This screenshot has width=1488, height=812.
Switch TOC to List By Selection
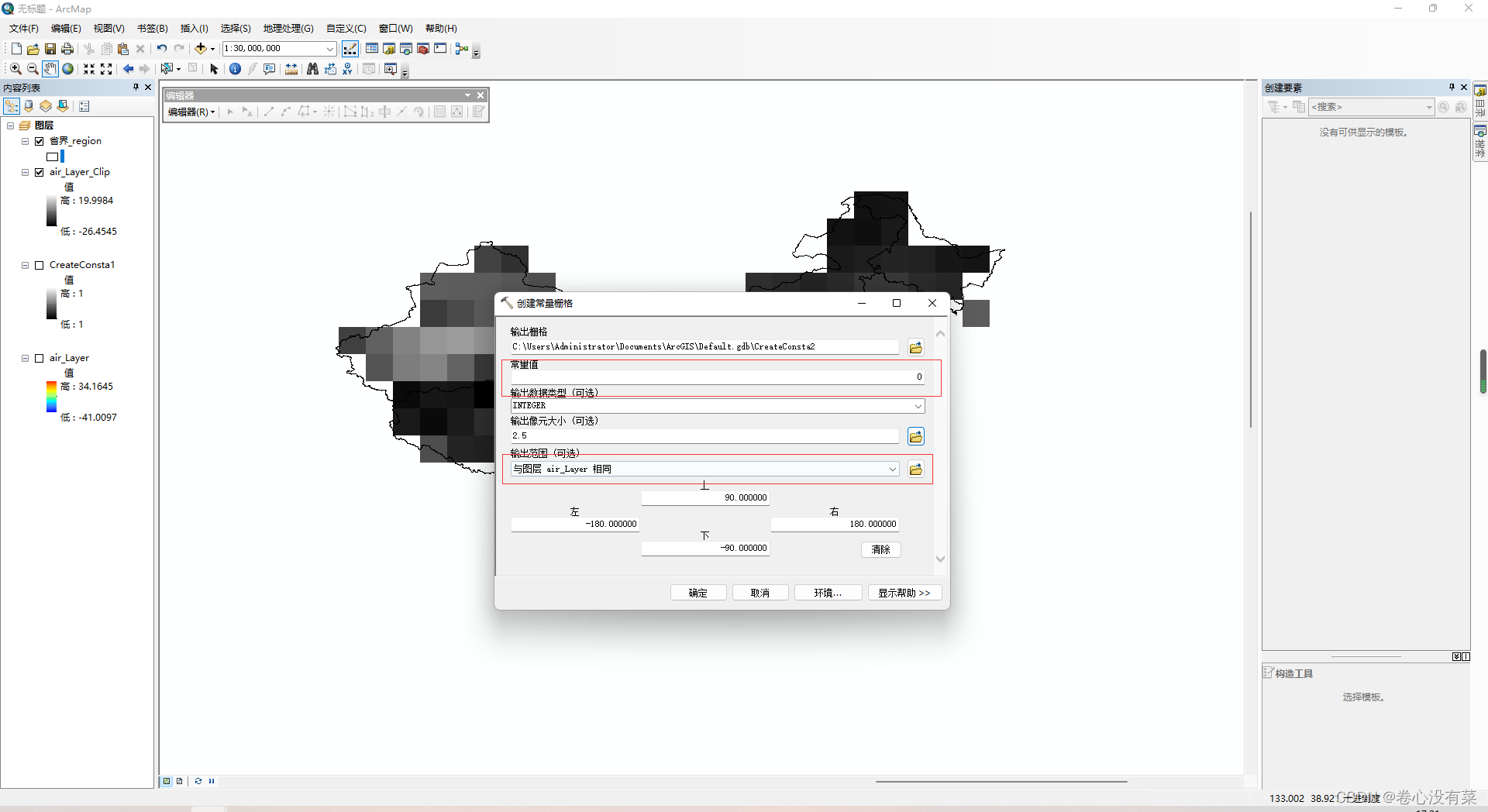(x=63, y=106)
